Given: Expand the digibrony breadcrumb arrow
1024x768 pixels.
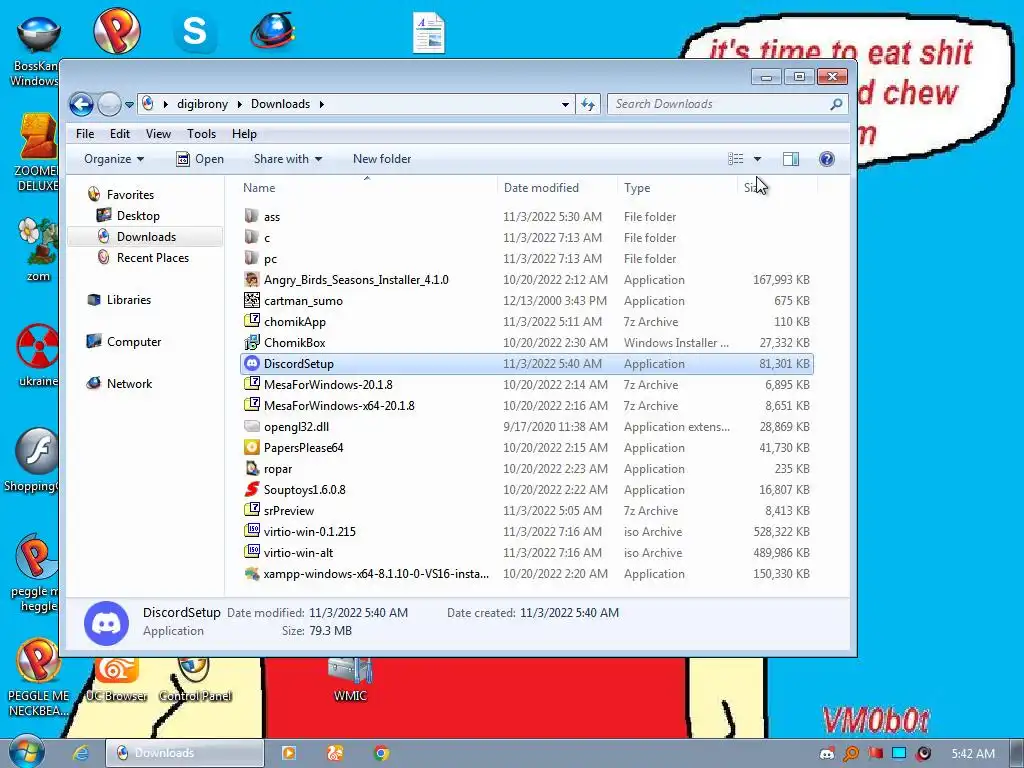Looking at the screenshot, I should tap(240, 104).
